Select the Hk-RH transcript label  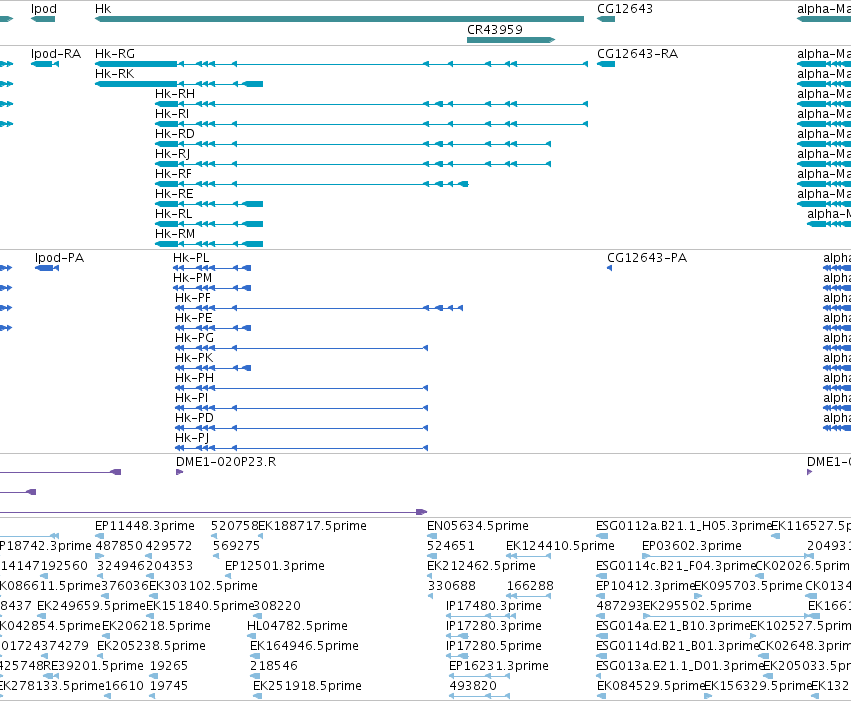click(x=175, y=94)
